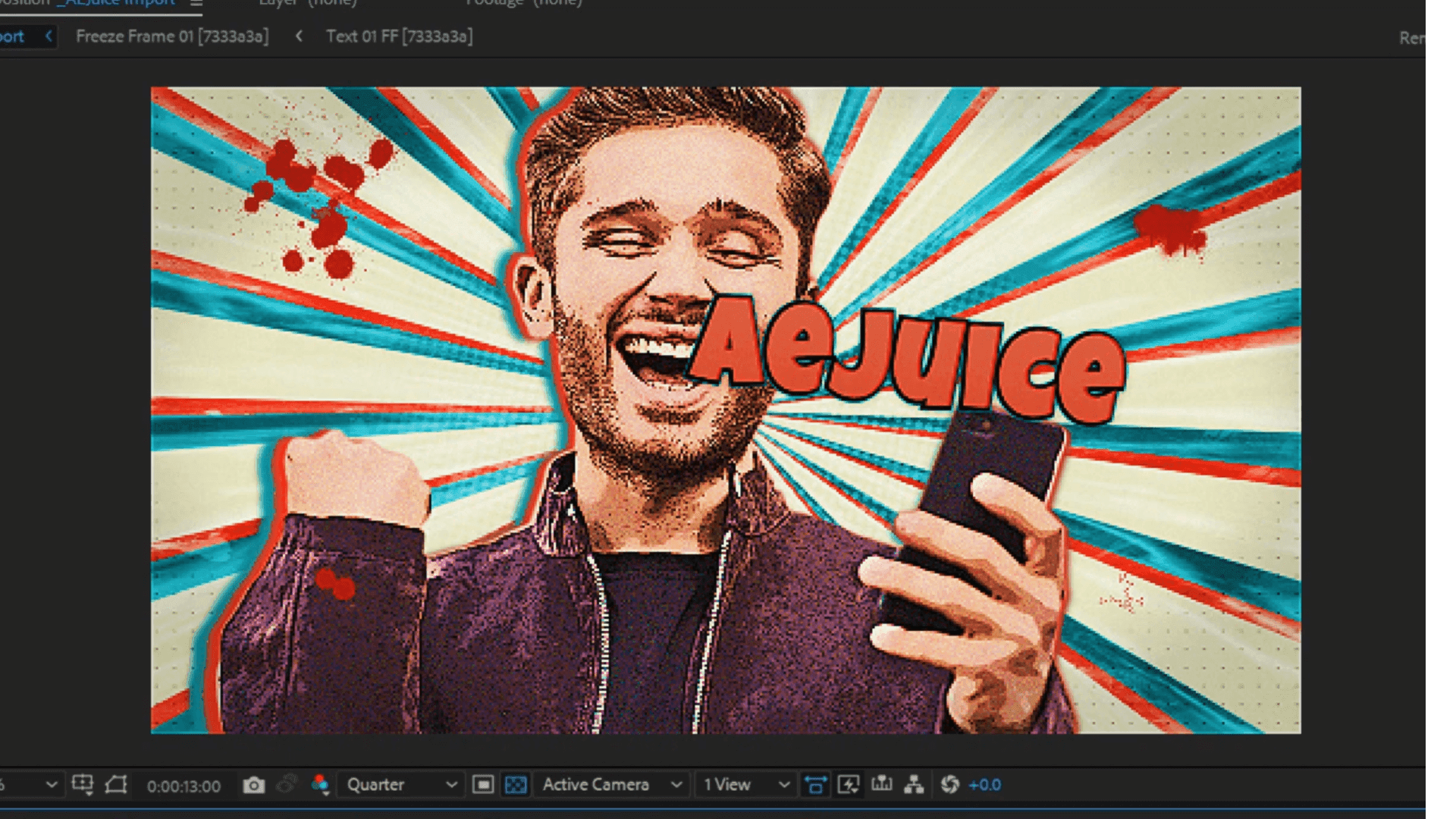Toggle pixel aspect ratio correction
1456x819 pixels.
click(x=815, y=784)
